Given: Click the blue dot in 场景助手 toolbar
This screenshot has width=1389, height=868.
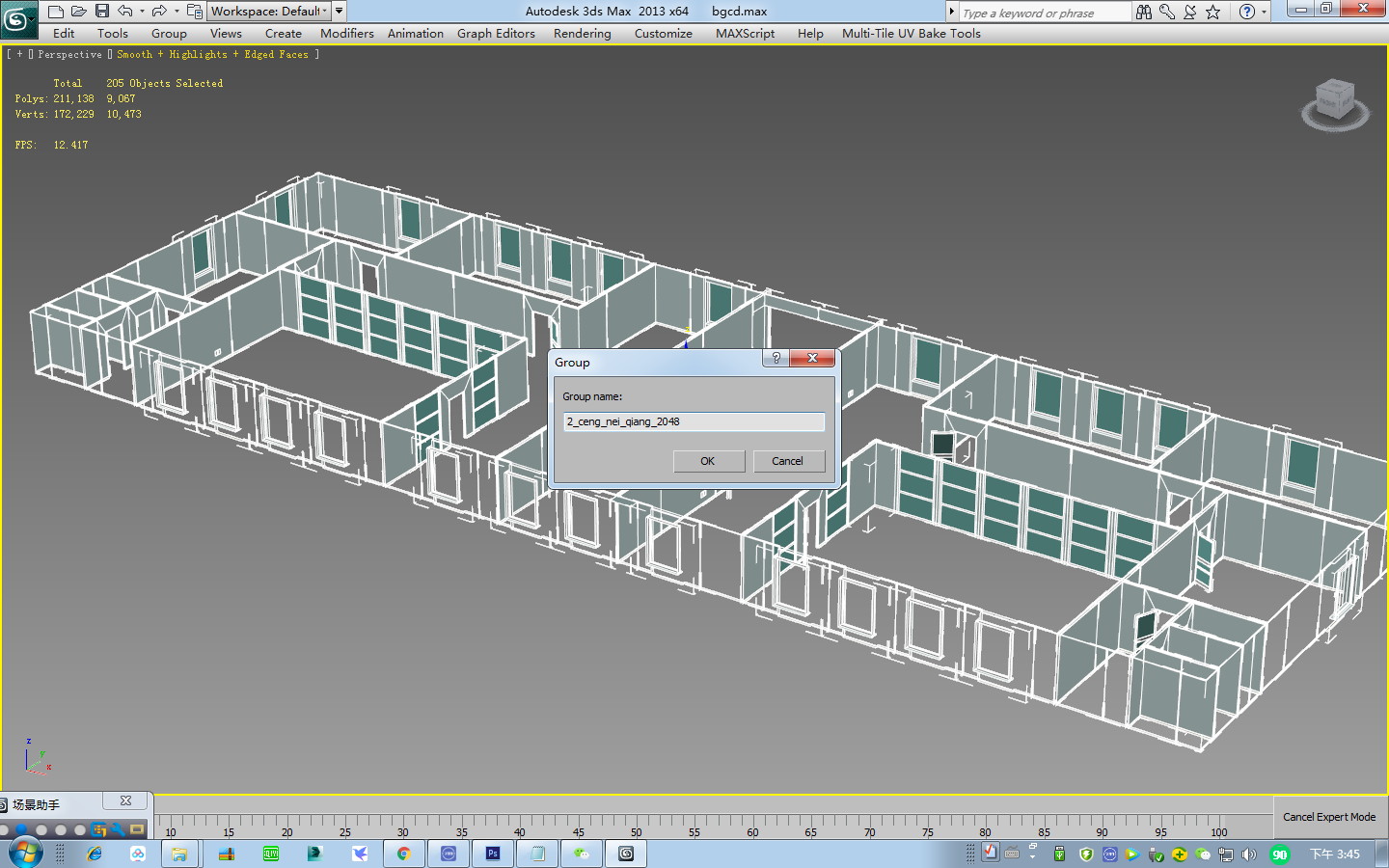Looking at the screenshot, I should click(x=21, y=829).
